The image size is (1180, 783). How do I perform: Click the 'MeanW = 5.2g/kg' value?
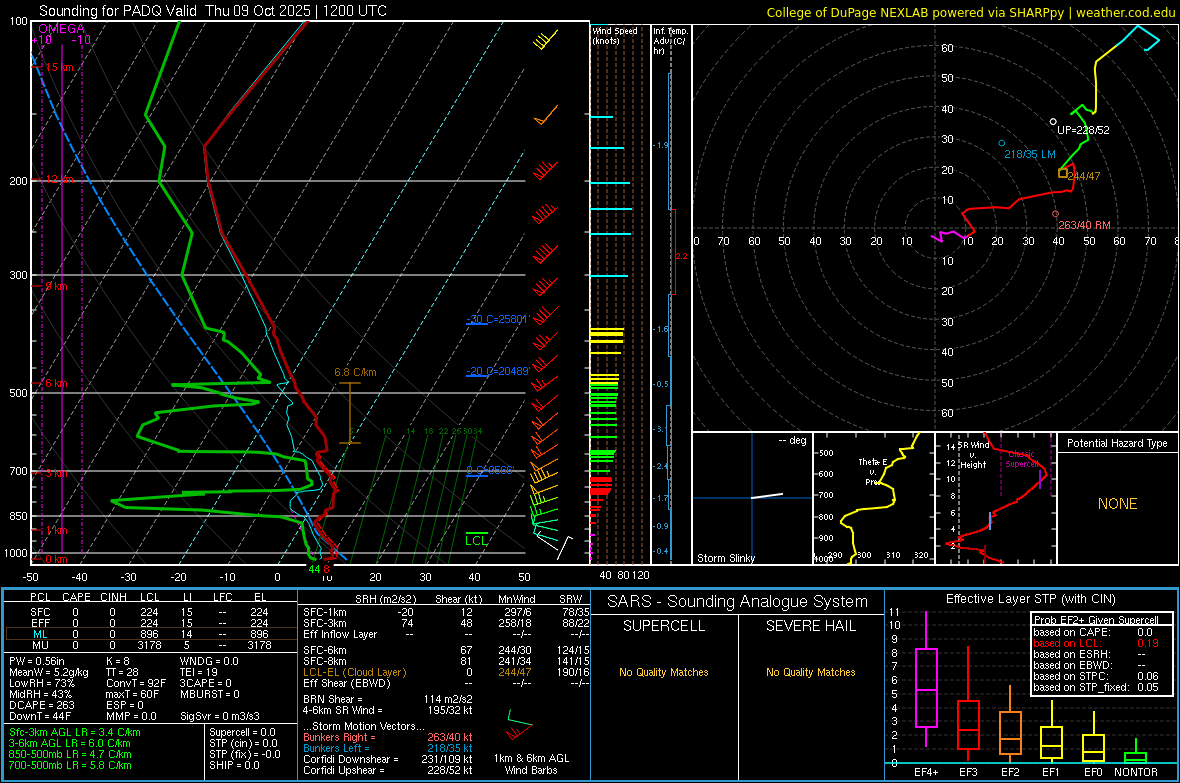click(49, 672)
